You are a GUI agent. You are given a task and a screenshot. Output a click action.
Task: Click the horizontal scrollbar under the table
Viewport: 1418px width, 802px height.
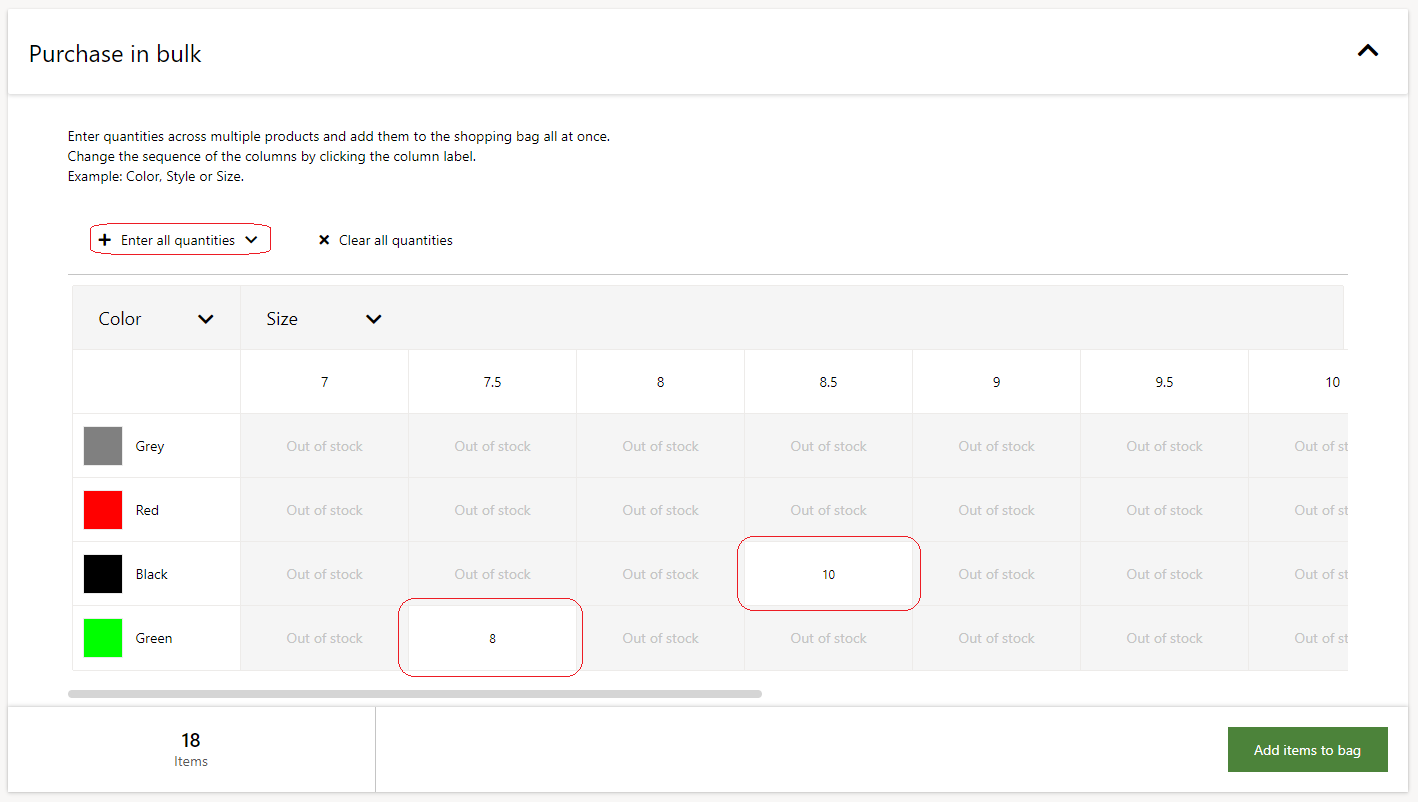click(x=414, y=693)
